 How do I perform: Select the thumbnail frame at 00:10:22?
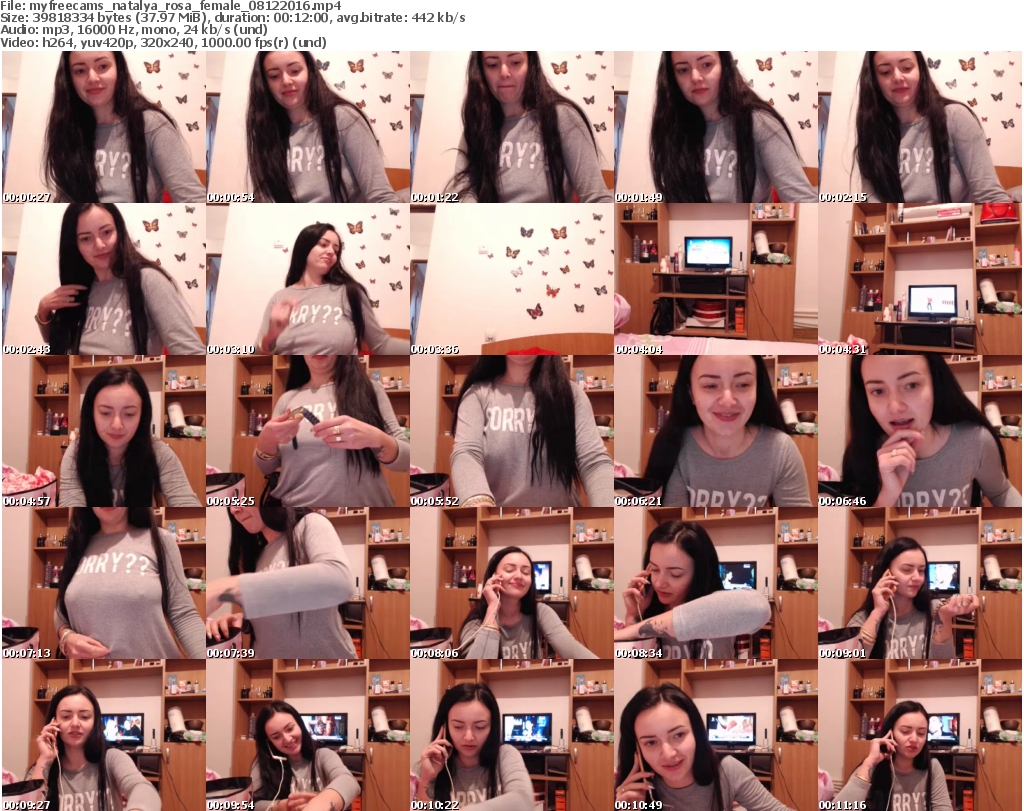tap(512, 735)
